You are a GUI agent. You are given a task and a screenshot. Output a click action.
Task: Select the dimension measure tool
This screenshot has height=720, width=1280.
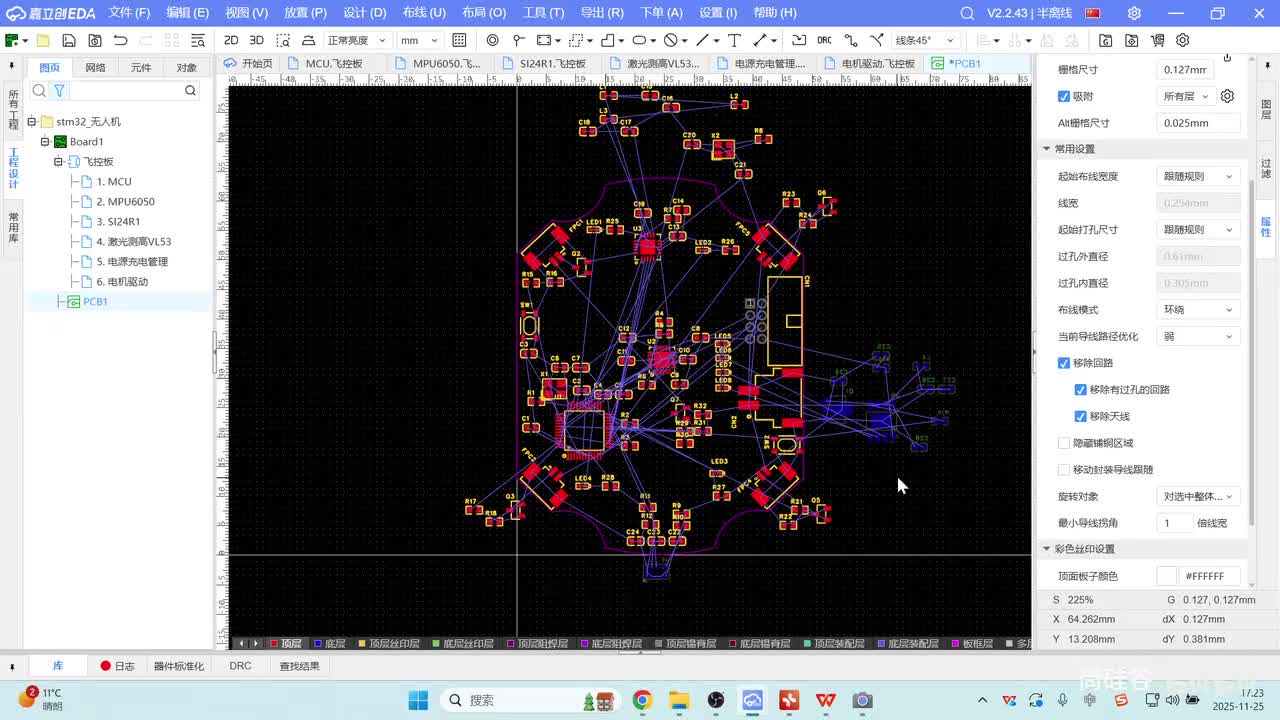pyautogui.click(x=760, y=40)
